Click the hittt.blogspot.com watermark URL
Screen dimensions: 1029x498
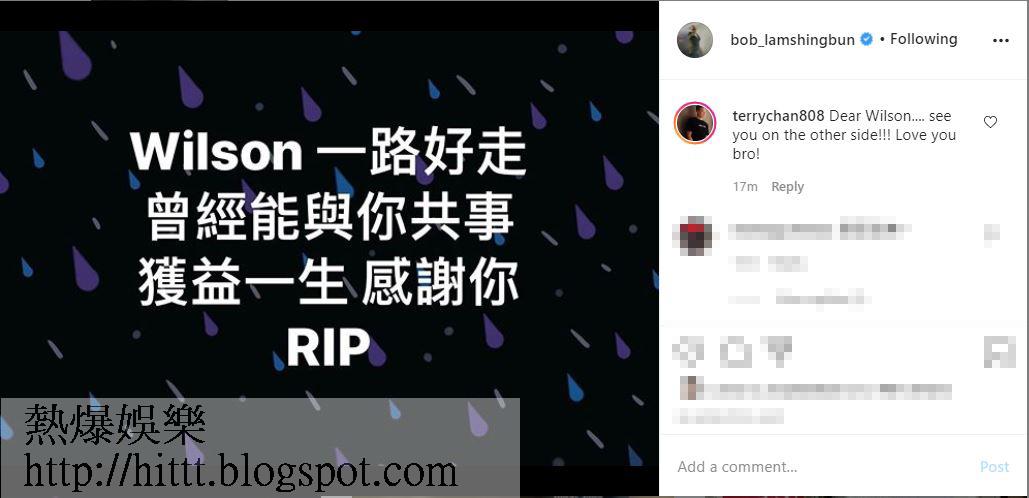click(x=240, y=472)
